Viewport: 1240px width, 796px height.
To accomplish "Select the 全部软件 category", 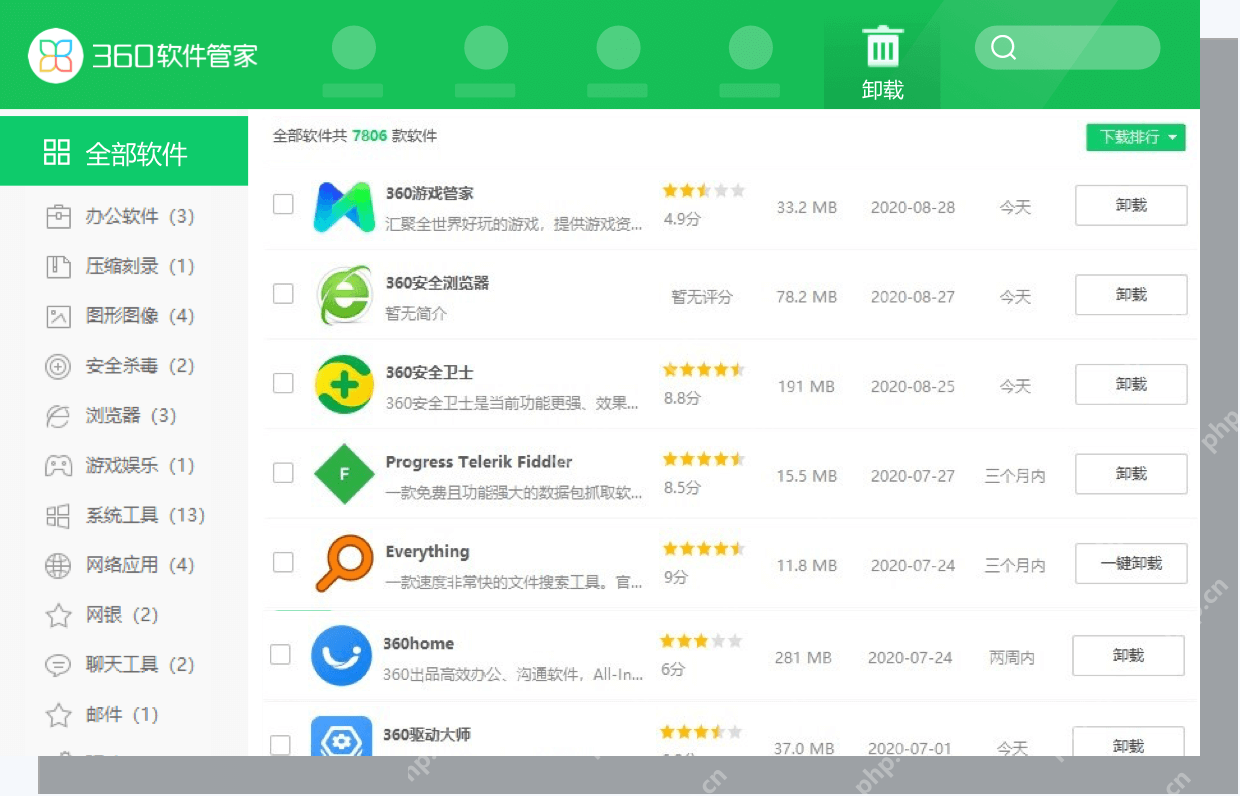I will click(124, 151).
